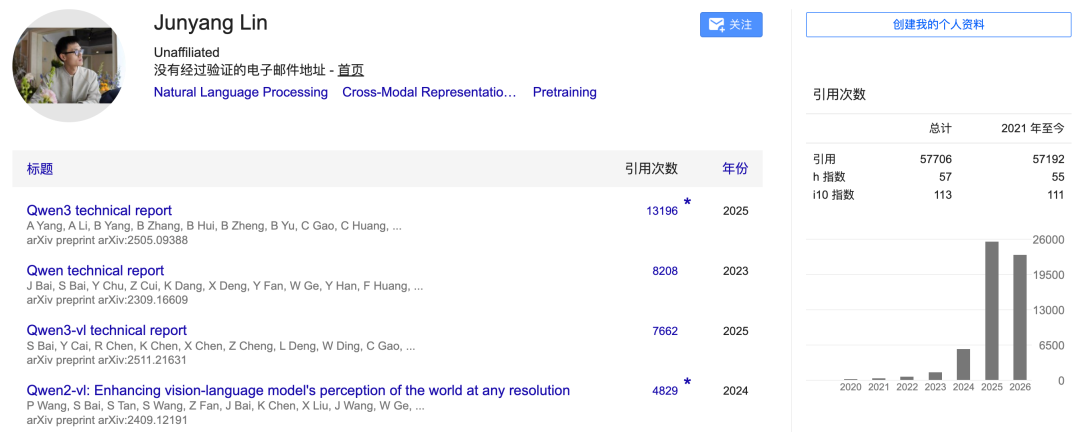Click the 2025 bar in the citation chart

(x=992, y=311)
